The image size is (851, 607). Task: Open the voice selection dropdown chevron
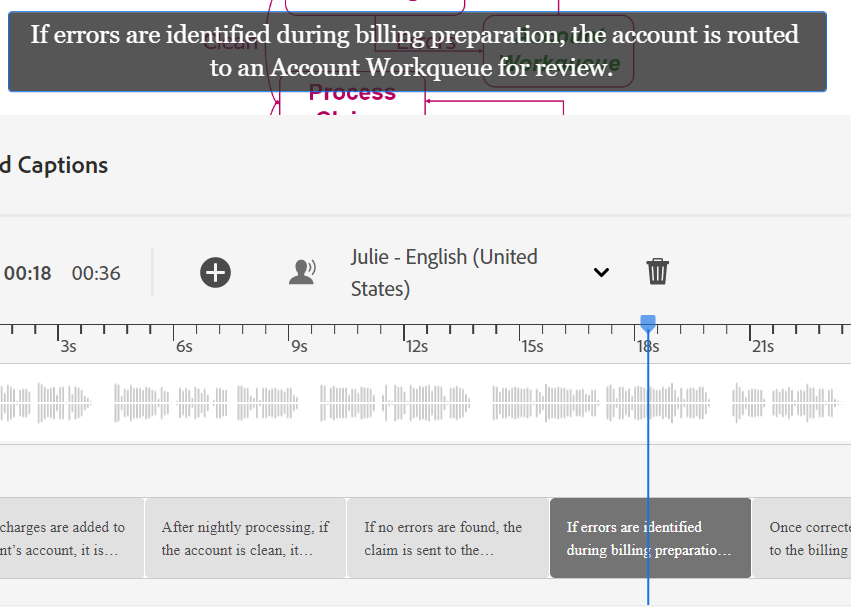click(x=601, y=272)
